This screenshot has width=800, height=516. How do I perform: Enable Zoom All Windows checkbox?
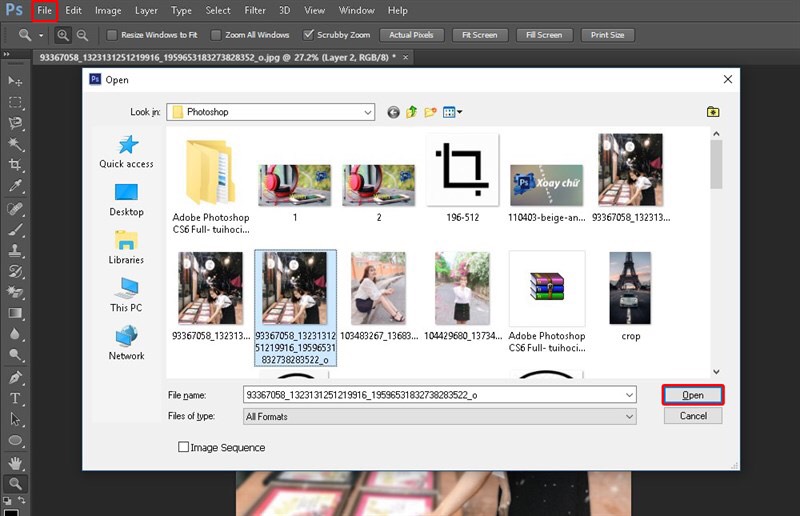click(x=216, y=35)
